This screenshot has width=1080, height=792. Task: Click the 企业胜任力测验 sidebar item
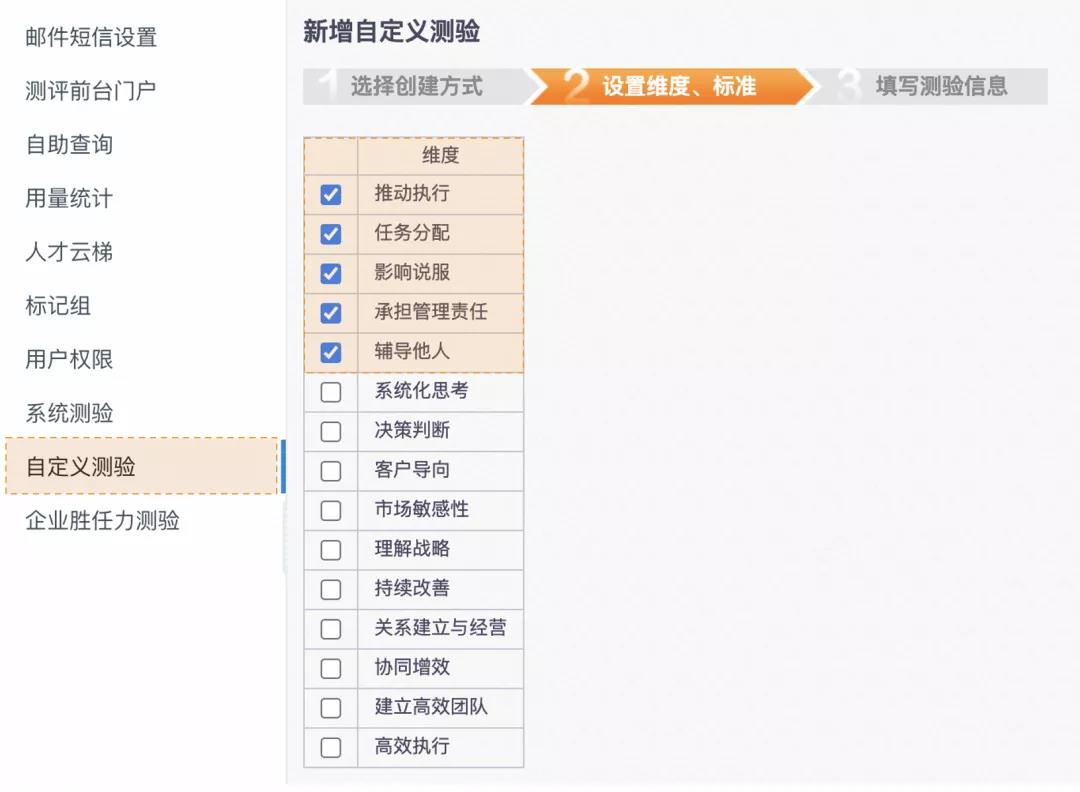tap(102, 520)
